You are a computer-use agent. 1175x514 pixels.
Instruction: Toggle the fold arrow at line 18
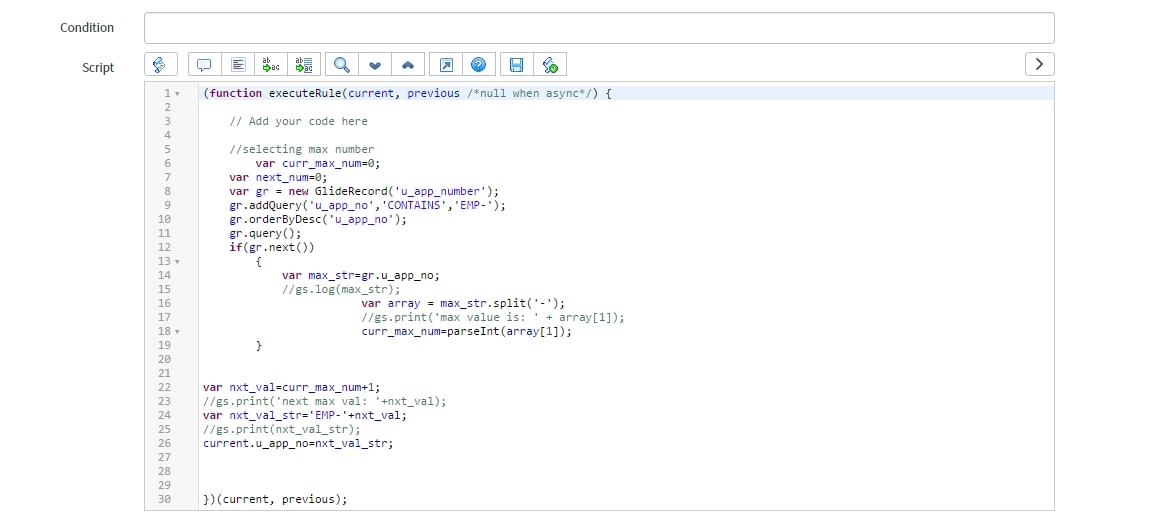177,331
